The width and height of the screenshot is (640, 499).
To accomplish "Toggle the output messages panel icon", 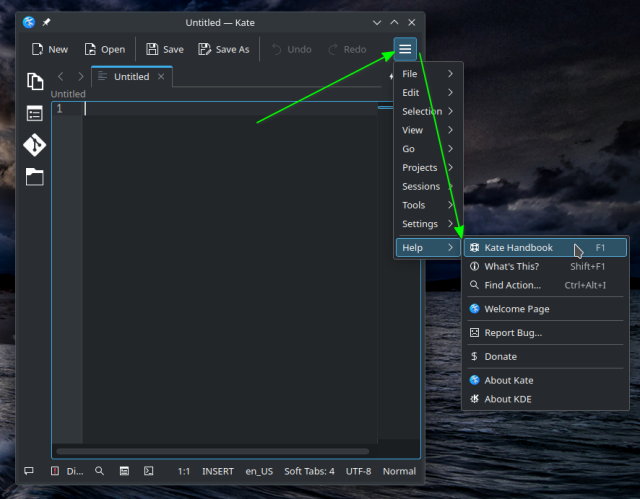I will click(x=29, y=471).
